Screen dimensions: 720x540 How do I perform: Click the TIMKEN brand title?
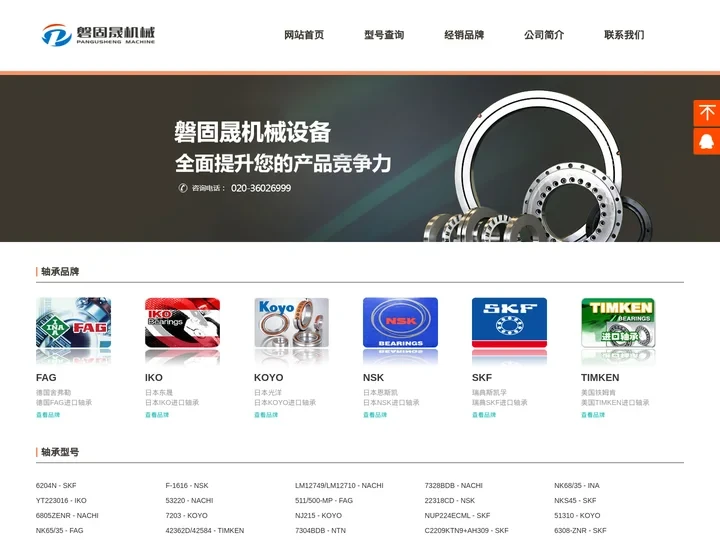coord(600,377)
